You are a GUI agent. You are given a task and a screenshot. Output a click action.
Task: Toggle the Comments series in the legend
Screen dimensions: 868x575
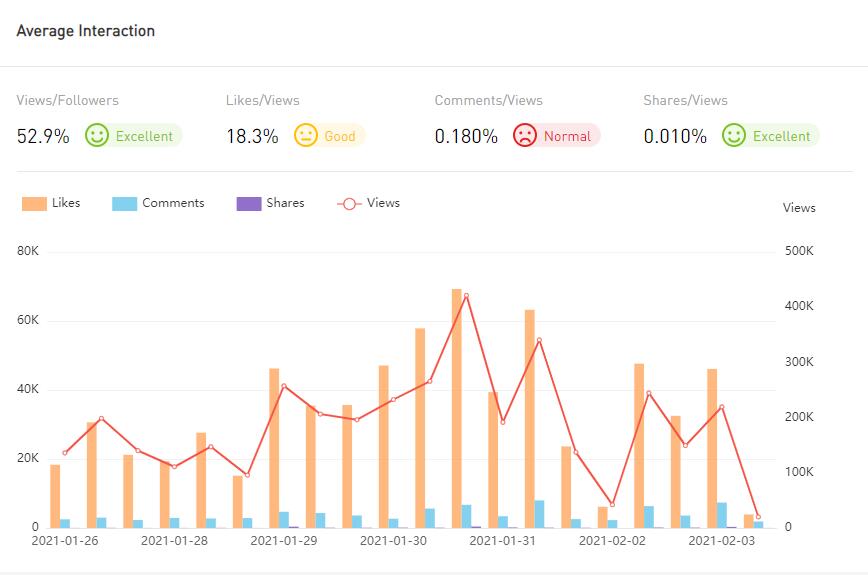(x=160, y=203)
